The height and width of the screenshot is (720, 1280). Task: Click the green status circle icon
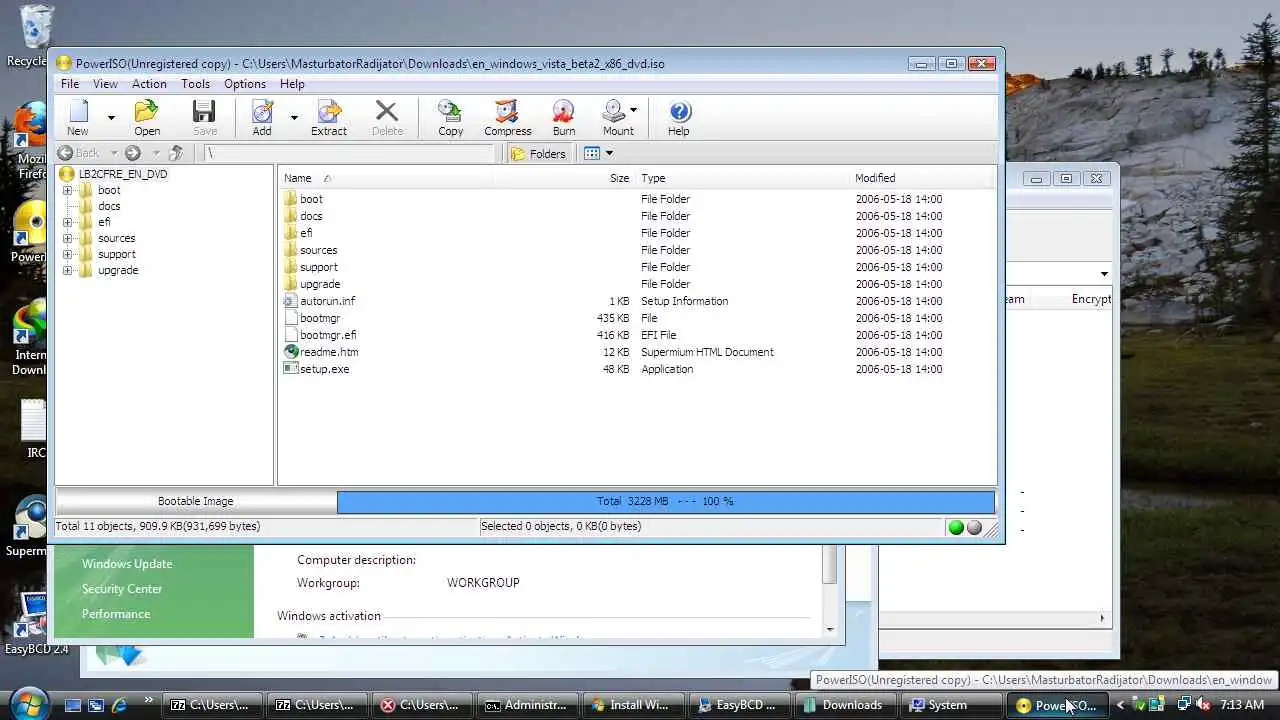tap(956, 527)
